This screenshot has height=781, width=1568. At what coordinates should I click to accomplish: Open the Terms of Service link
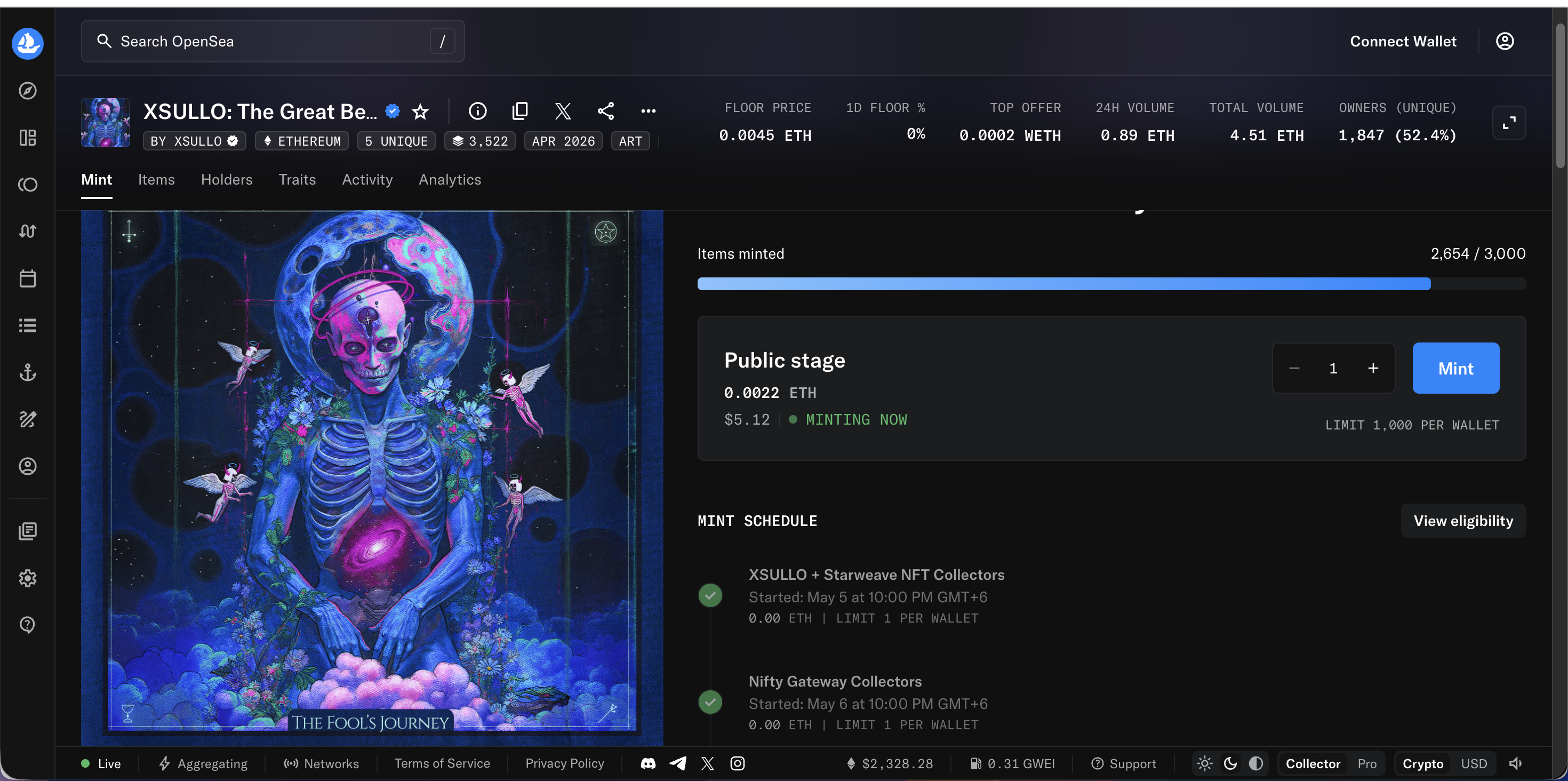pyautogui.click(x=442, y=763)
